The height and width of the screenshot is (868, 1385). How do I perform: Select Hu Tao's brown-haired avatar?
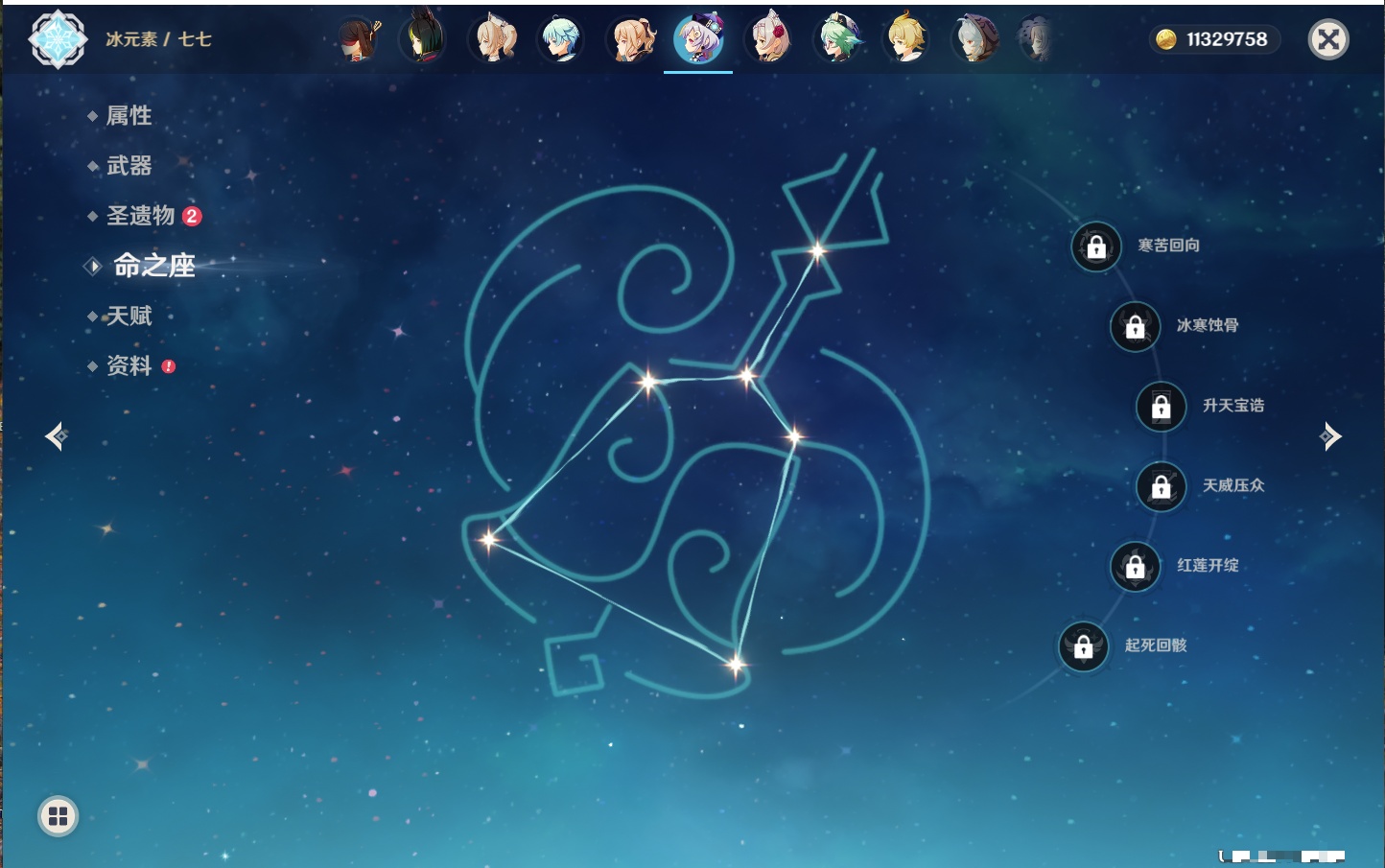point(359,39)
